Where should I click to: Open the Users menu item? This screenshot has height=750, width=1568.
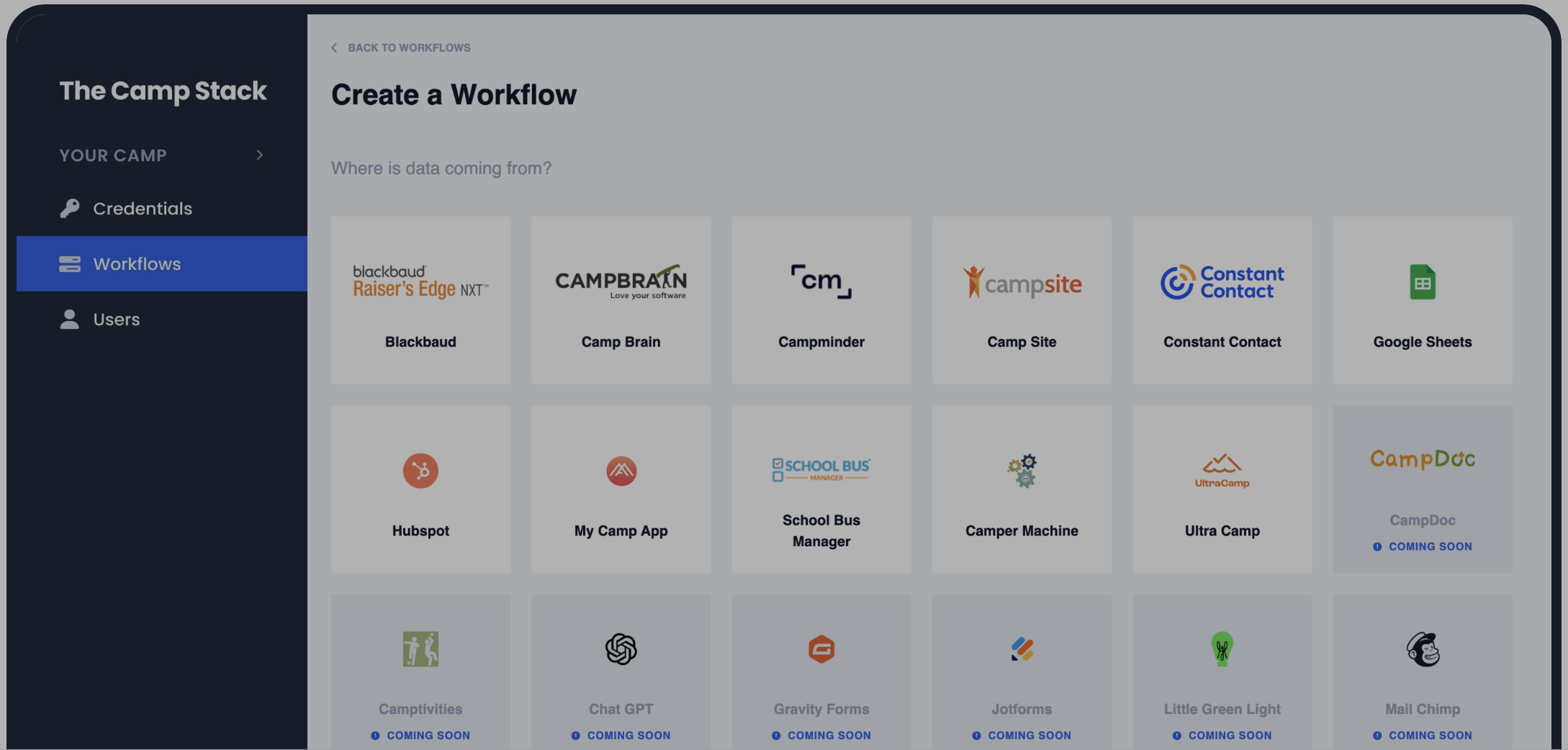(162, 319)
